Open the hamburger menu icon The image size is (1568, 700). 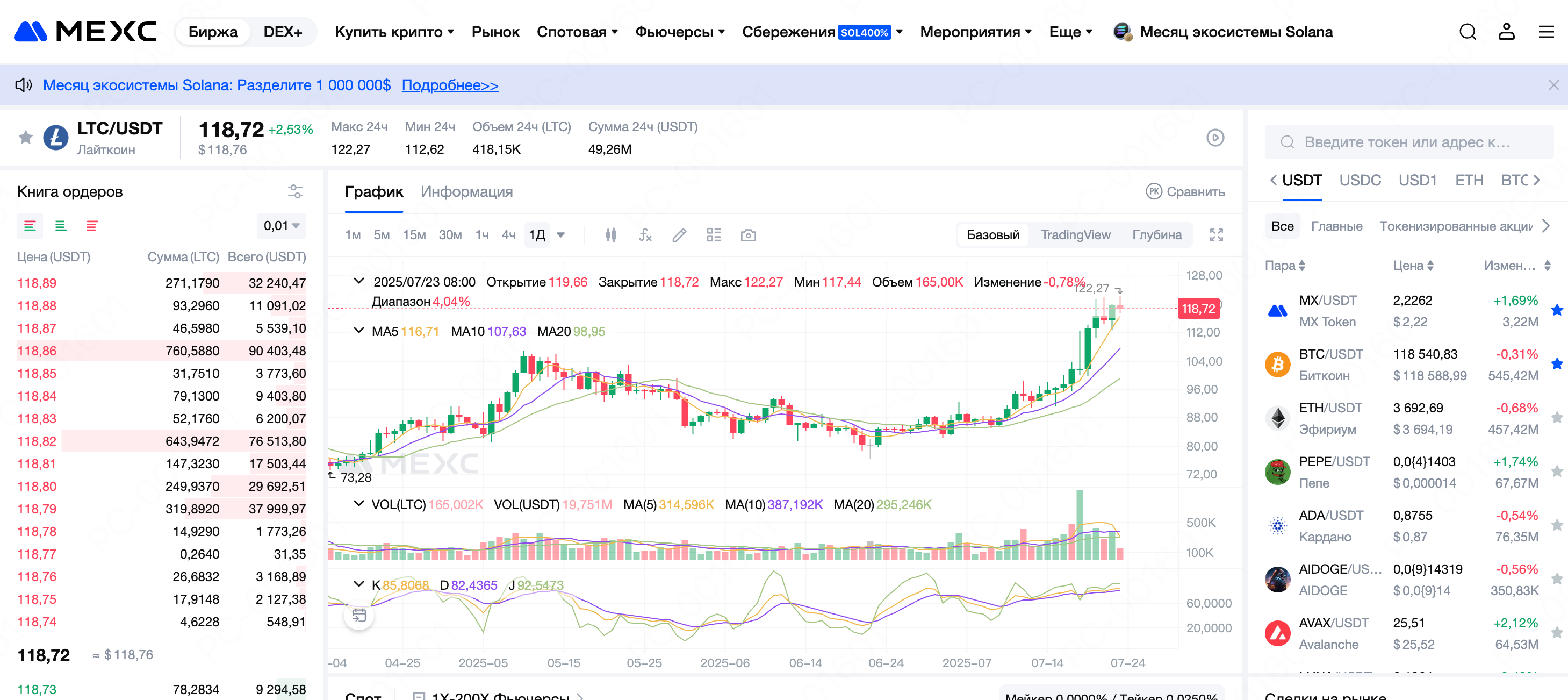click(1546, 32)
